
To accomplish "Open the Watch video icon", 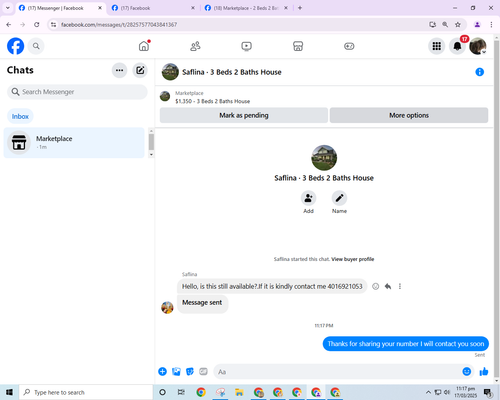I will coord(247,46).
